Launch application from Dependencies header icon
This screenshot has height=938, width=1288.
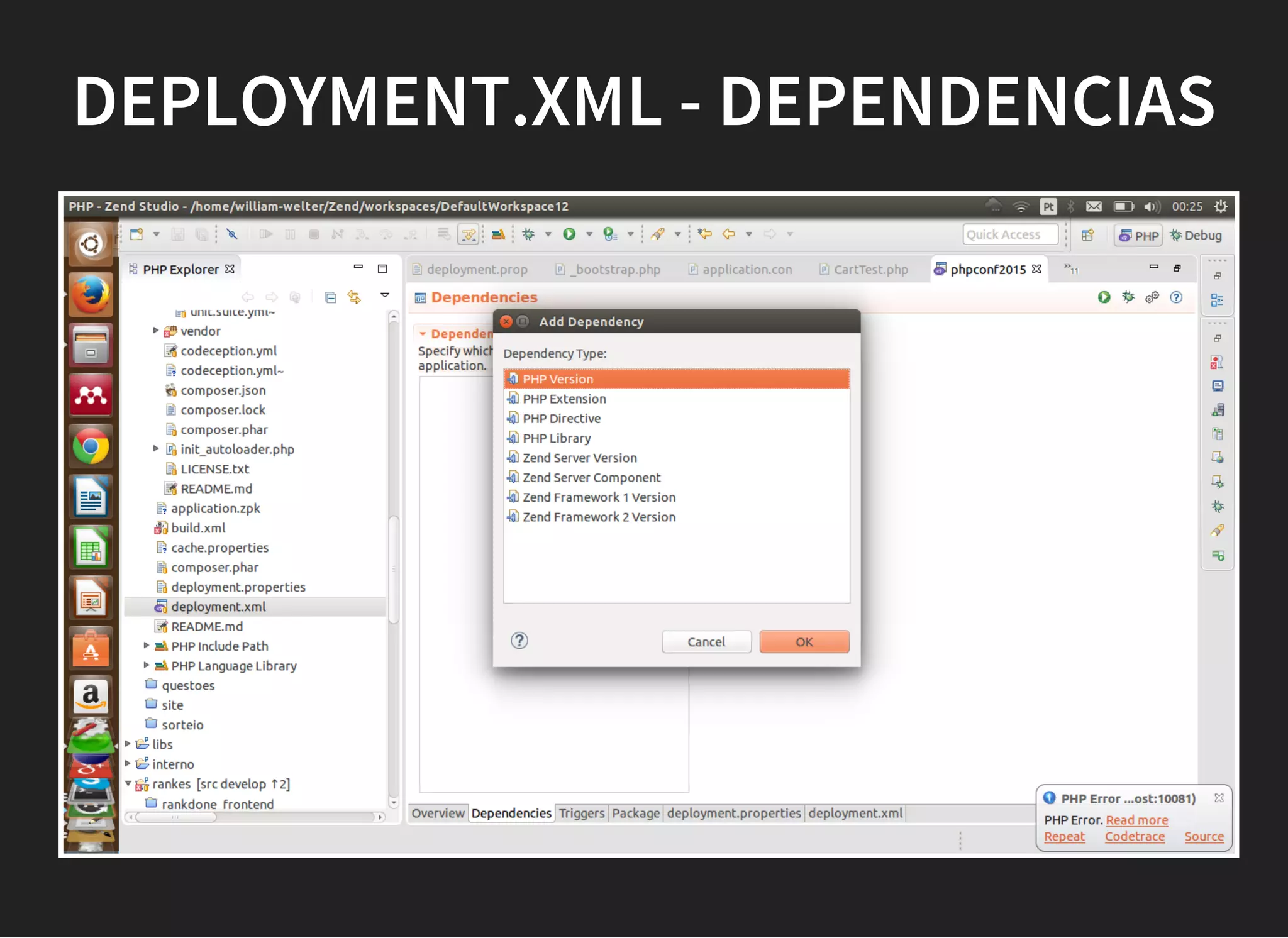click(1104, 297)
